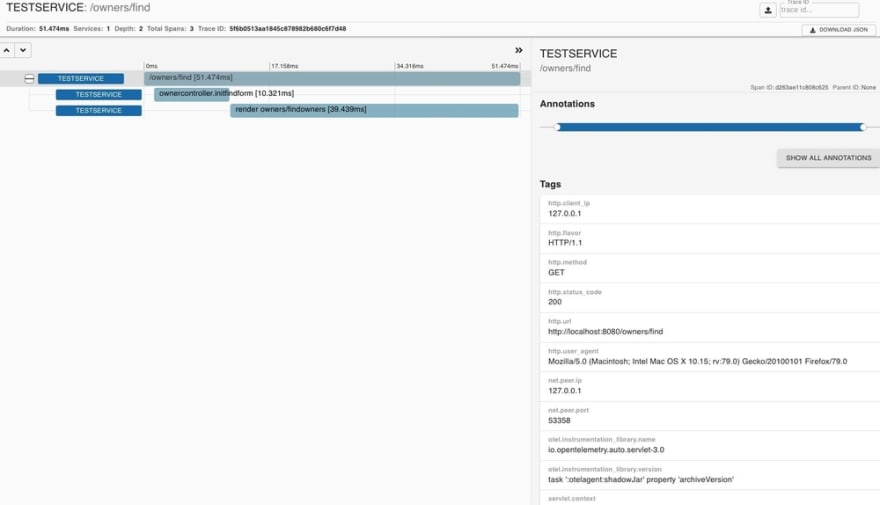
Task: Click the Download JSON button
Action: point(838,30)
